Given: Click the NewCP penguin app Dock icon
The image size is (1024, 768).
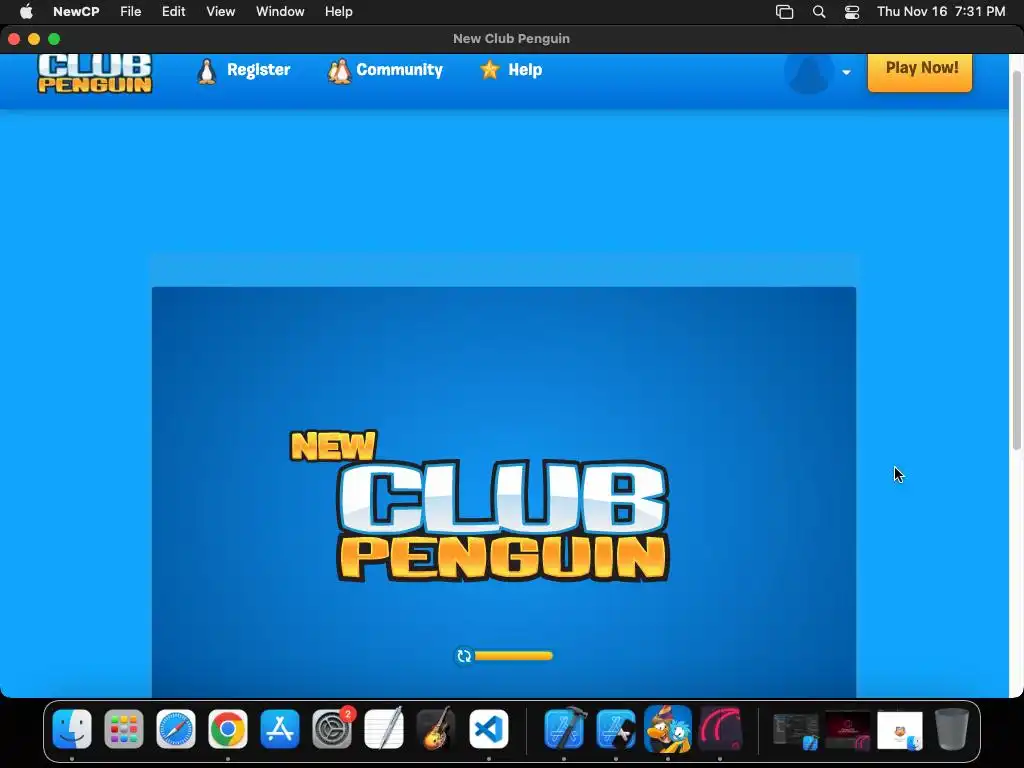Looking at the screenshot, I should click(667, 729).
